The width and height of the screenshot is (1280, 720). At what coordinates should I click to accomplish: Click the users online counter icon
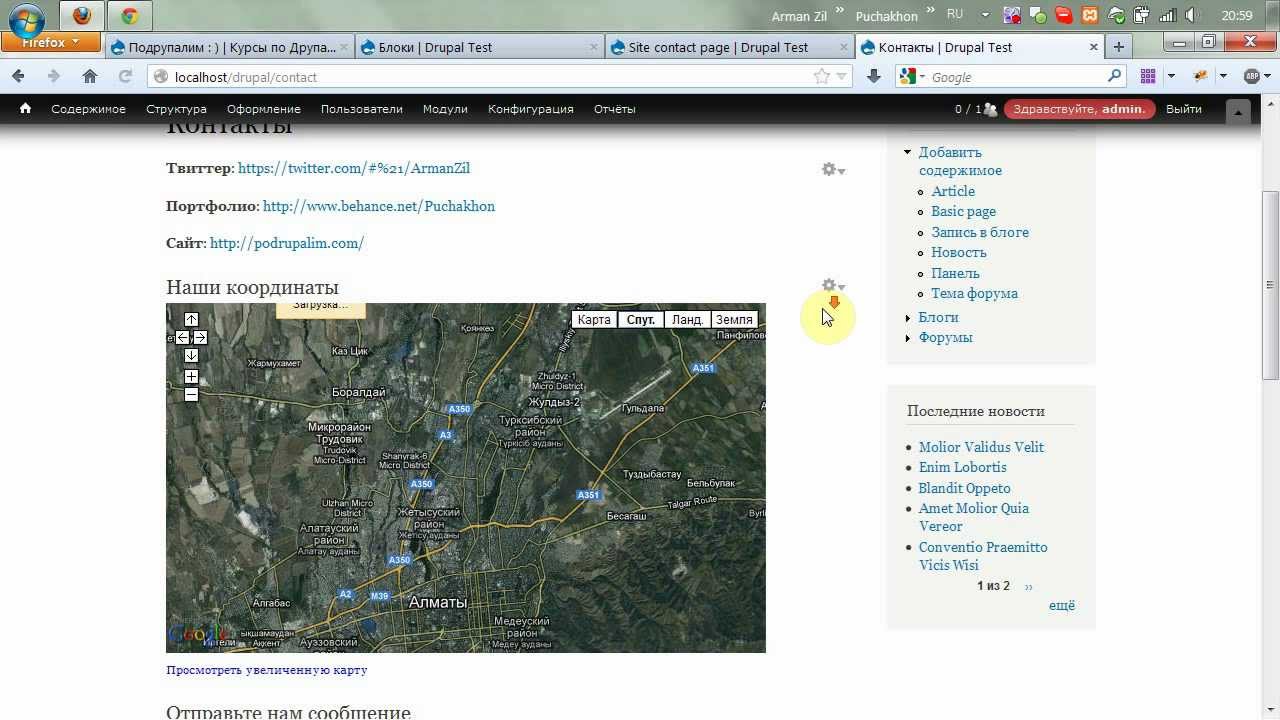click(990, 109)
